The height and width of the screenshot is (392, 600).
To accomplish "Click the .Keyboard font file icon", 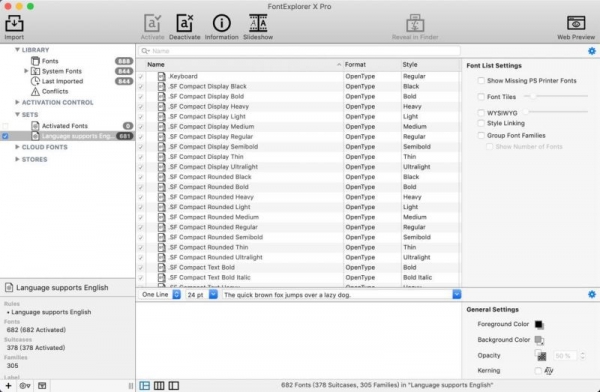I will pyautogui.click(x=162, y=76).
